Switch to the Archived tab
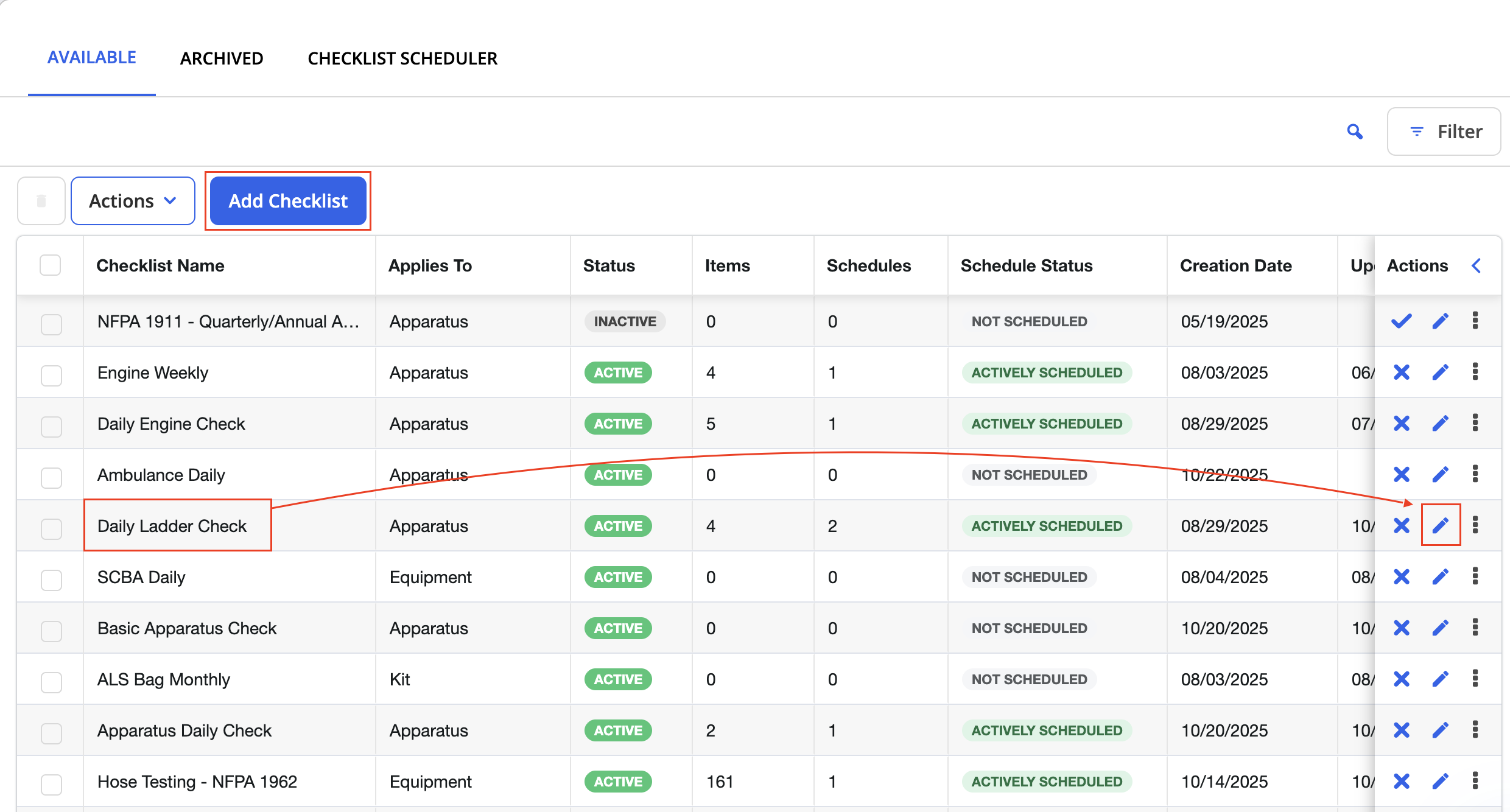The width and height of the screenshot is (1510, 812). pos(222,58)
